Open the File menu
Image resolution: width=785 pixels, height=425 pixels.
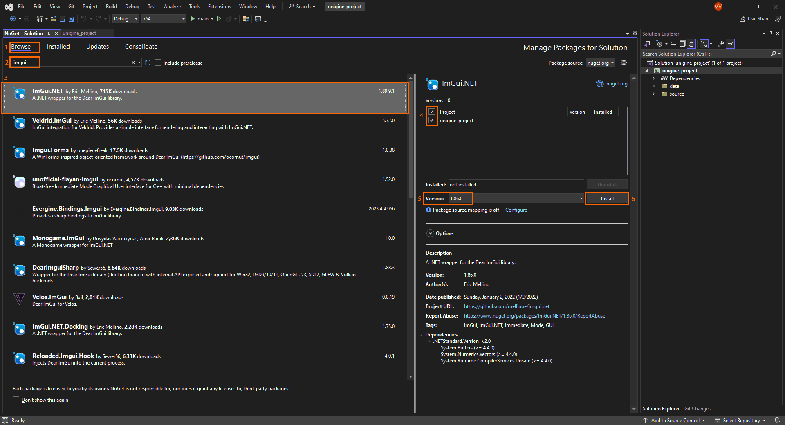tap(21, 7)
